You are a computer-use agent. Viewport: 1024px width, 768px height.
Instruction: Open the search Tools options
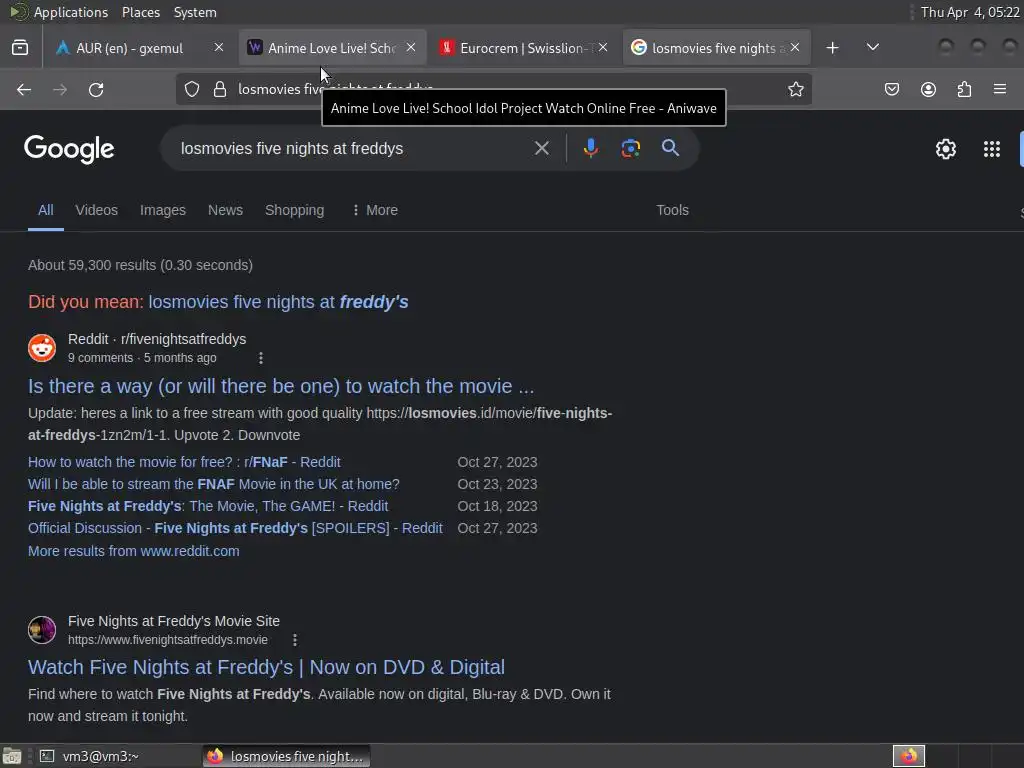point(672,210)
